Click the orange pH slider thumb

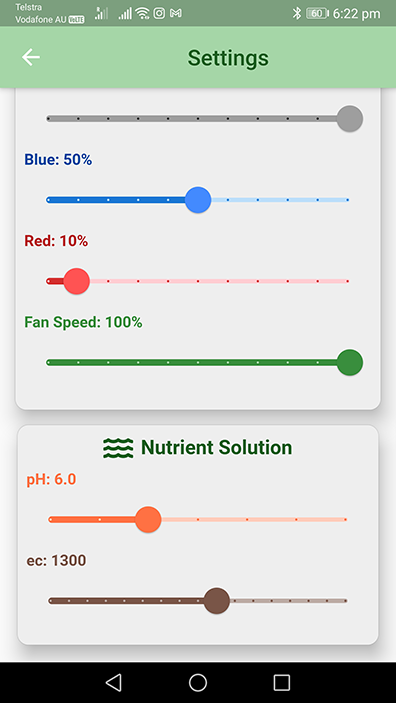tap(148, 520)
